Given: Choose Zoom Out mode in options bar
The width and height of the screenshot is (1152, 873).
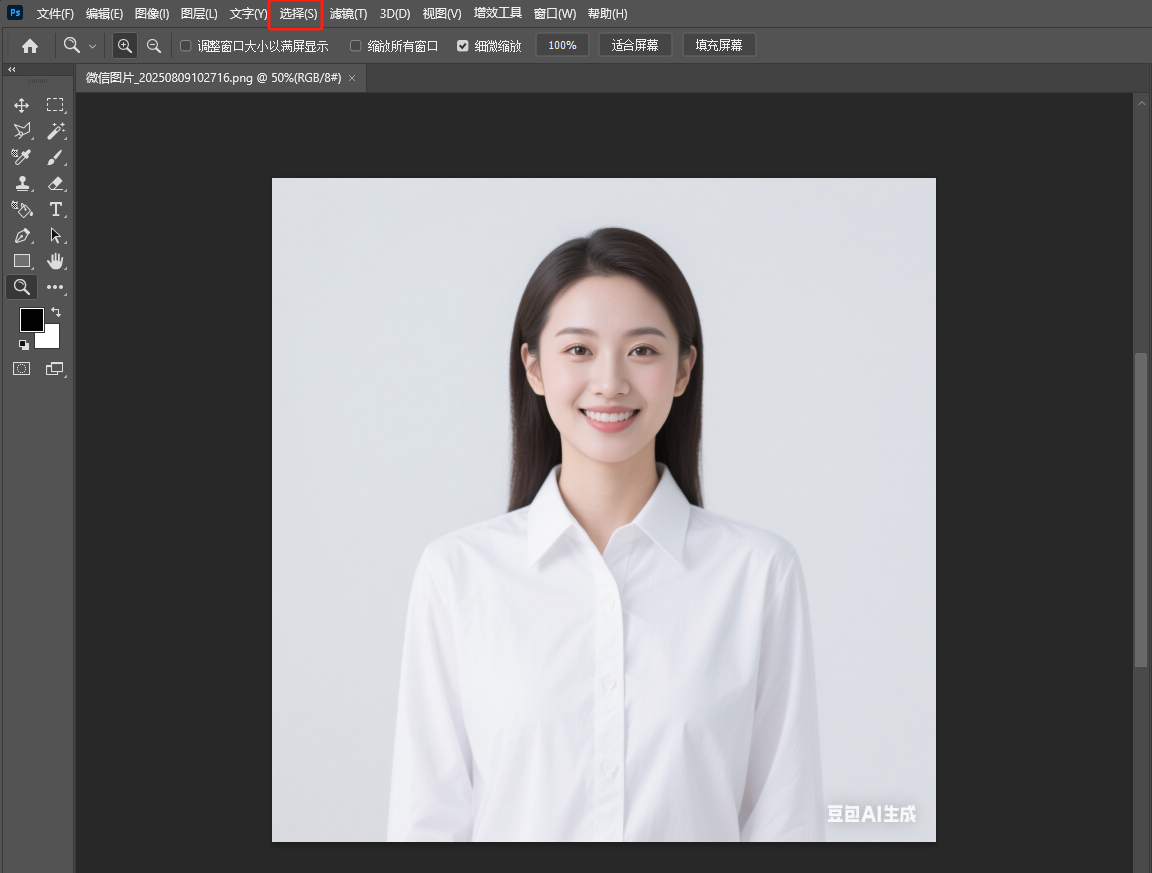Looking at the screenshot, I should (154, 46).
